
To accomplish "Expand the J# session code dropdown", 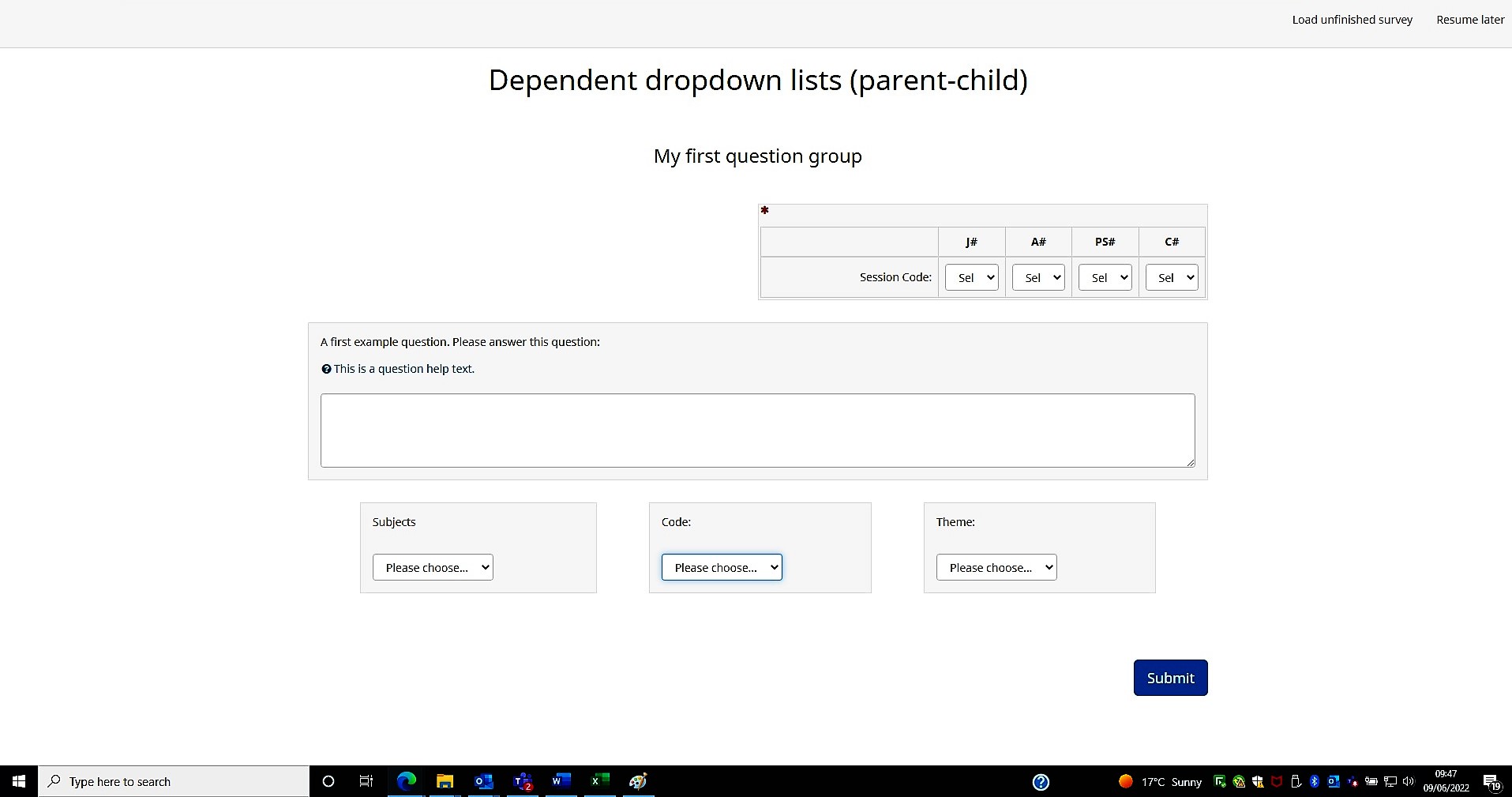I will pyautogui.click(x=971, y=277).
